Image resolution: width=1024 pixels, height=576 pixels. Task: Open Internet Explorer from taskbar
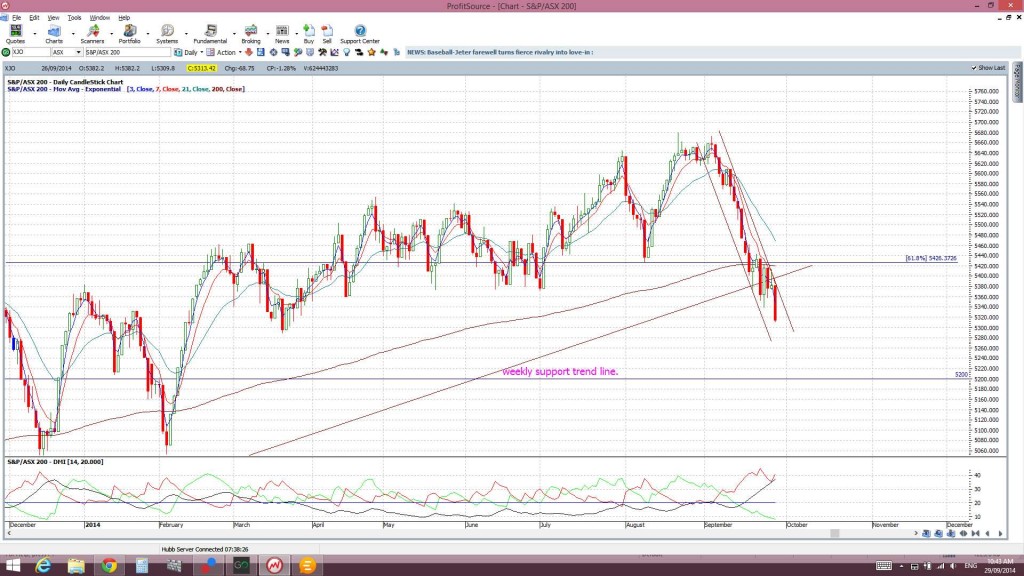43,566
